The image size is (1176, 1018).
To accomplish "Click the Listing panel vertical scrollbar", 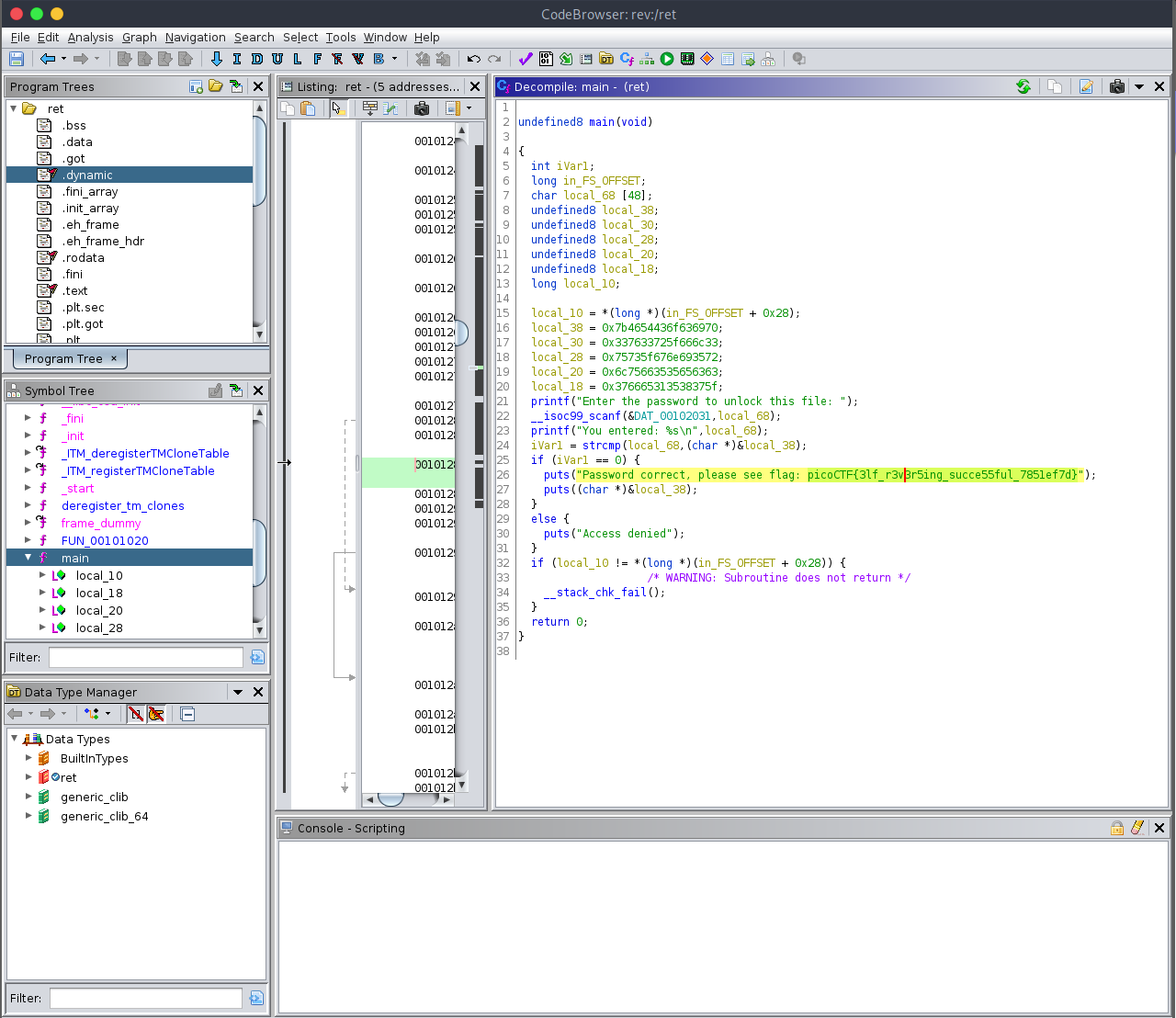I will (462, 458).
